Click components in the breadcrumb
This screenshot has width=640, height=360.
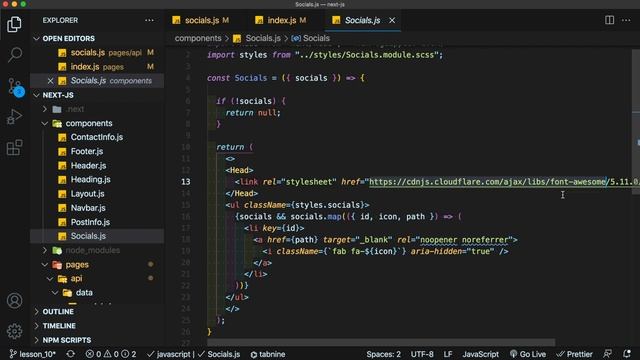point(198,38)
